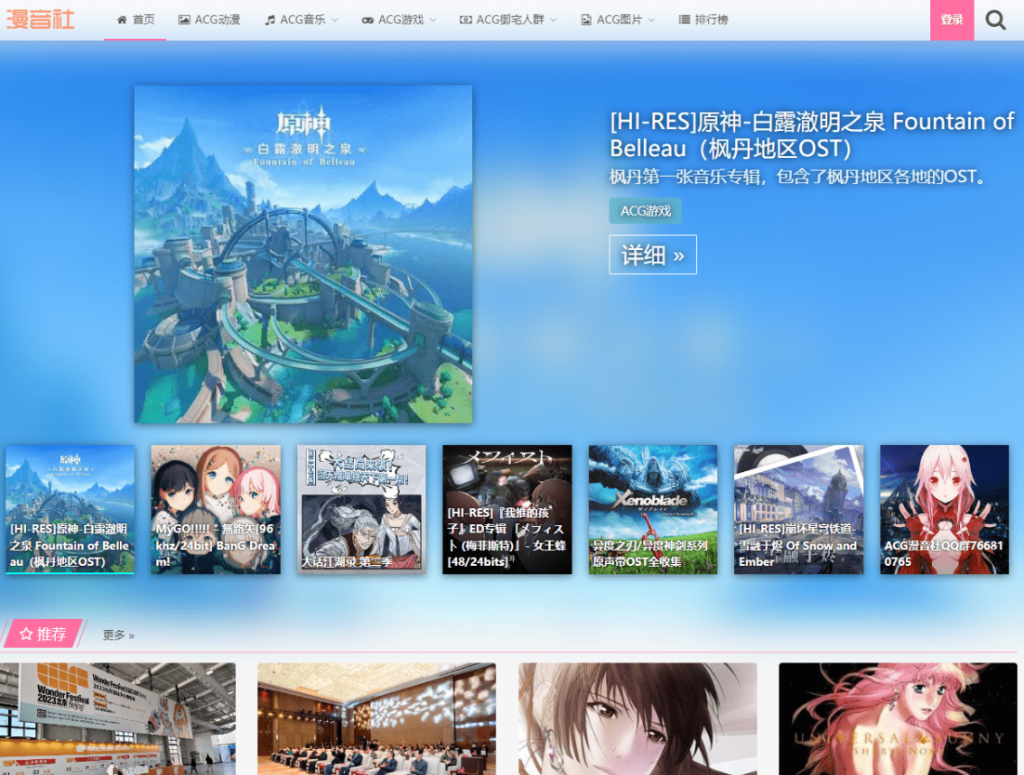
Task: Select the MyGO!!!!! 無路矢 carousel thumbnail
Action: (215, 509)
